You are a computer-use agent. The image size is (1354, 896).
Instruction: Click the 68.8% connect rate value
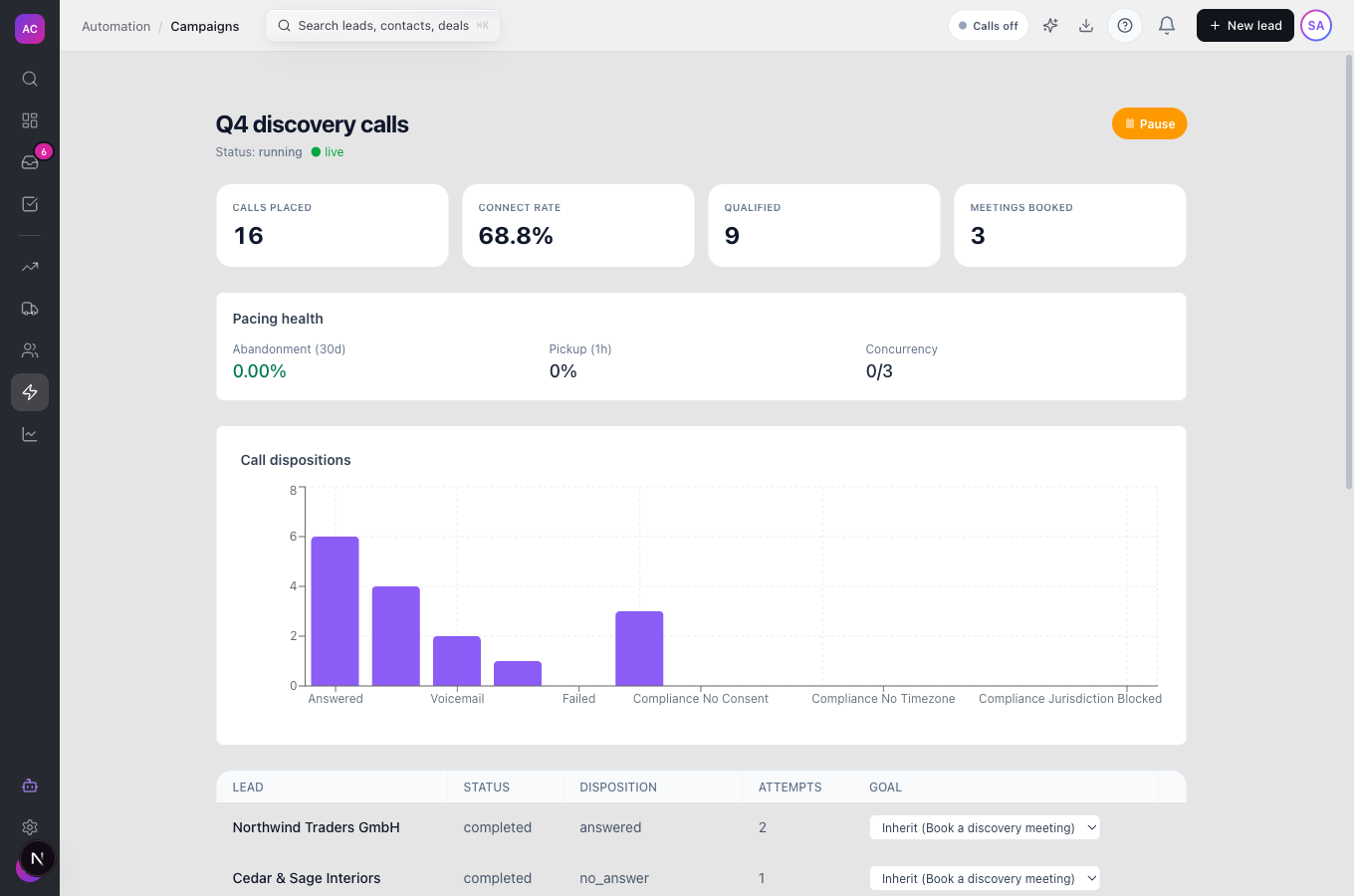click(516, 236)
